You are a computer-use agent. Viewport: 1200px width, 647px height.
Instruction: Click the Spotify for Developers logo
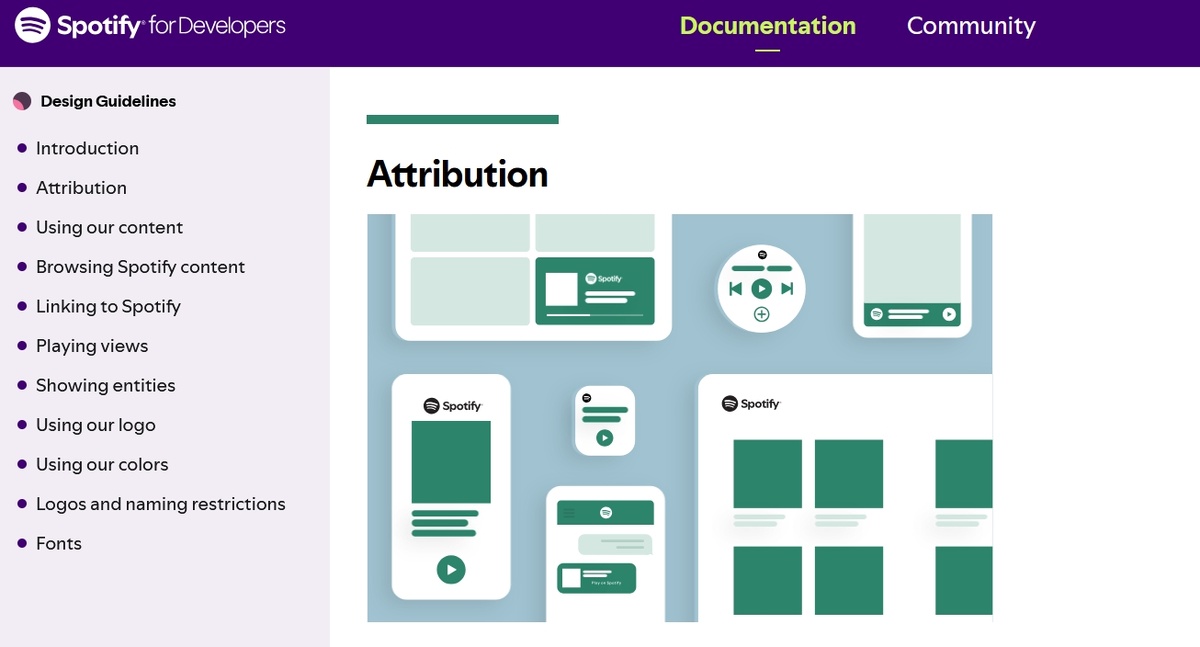(x=151, y=25)
